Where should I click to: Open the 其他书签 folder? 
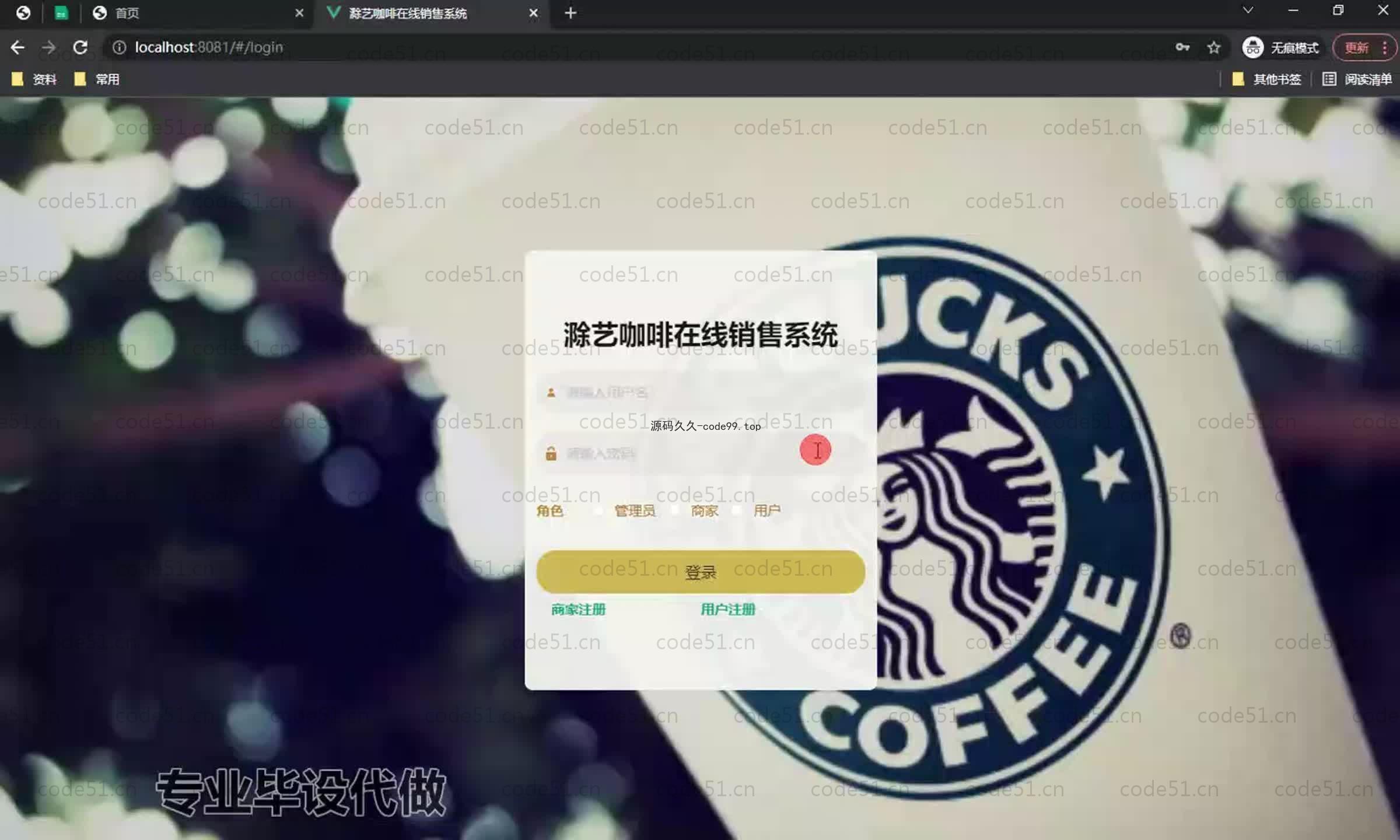[1266, 79]
